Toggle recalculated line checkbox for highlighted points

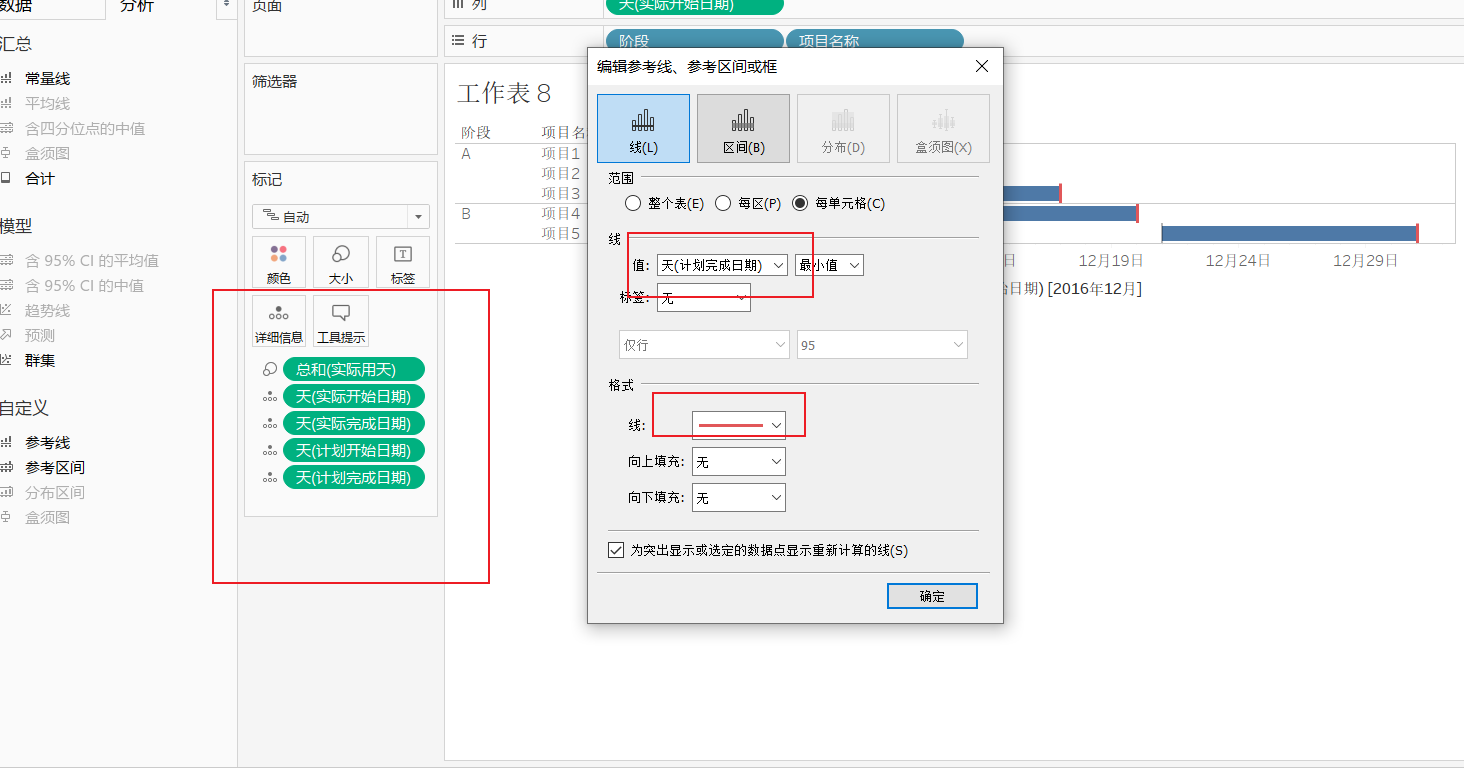[616, 550]
